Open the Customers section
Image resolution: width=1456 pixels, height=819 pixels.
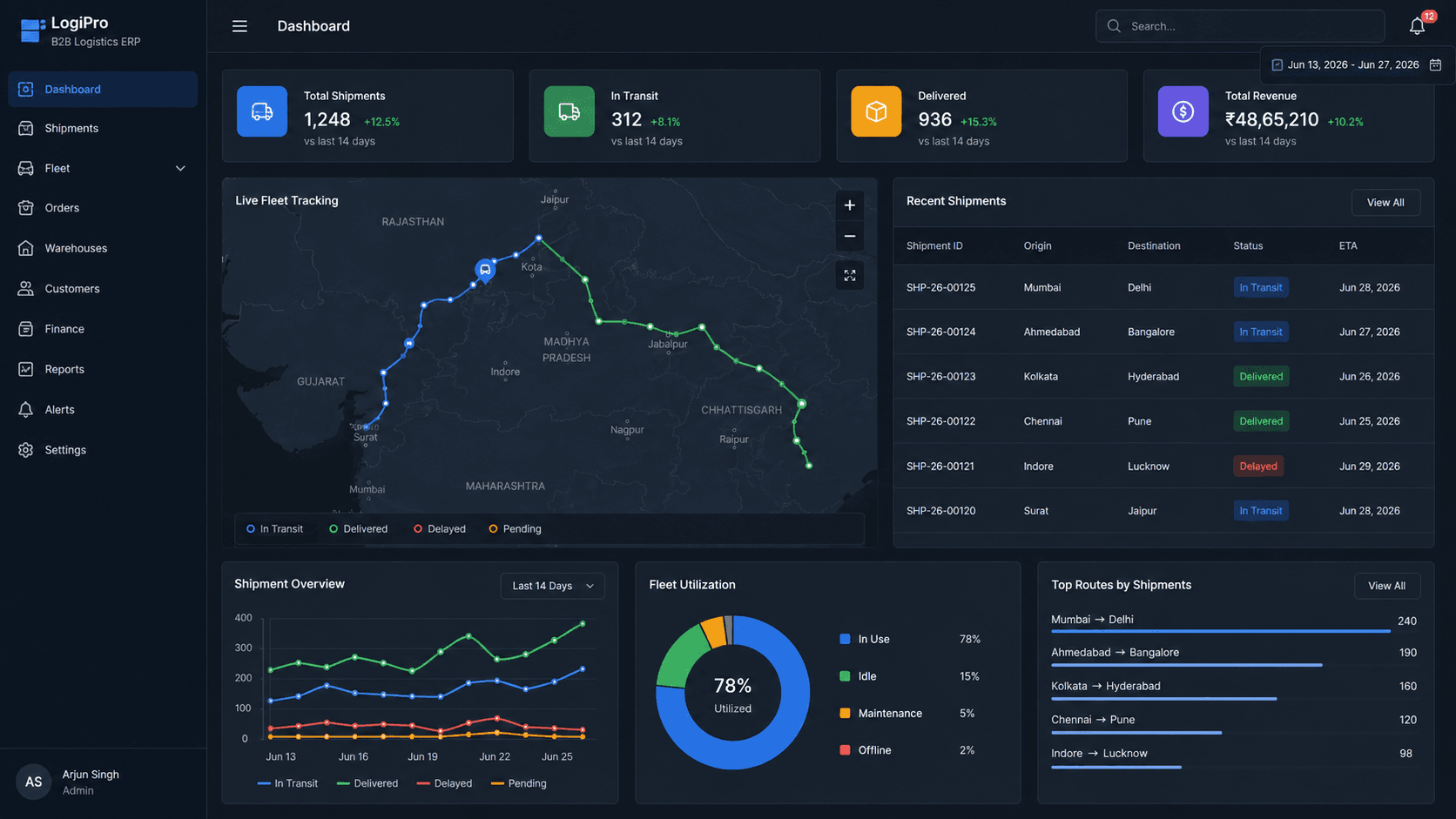103,288
